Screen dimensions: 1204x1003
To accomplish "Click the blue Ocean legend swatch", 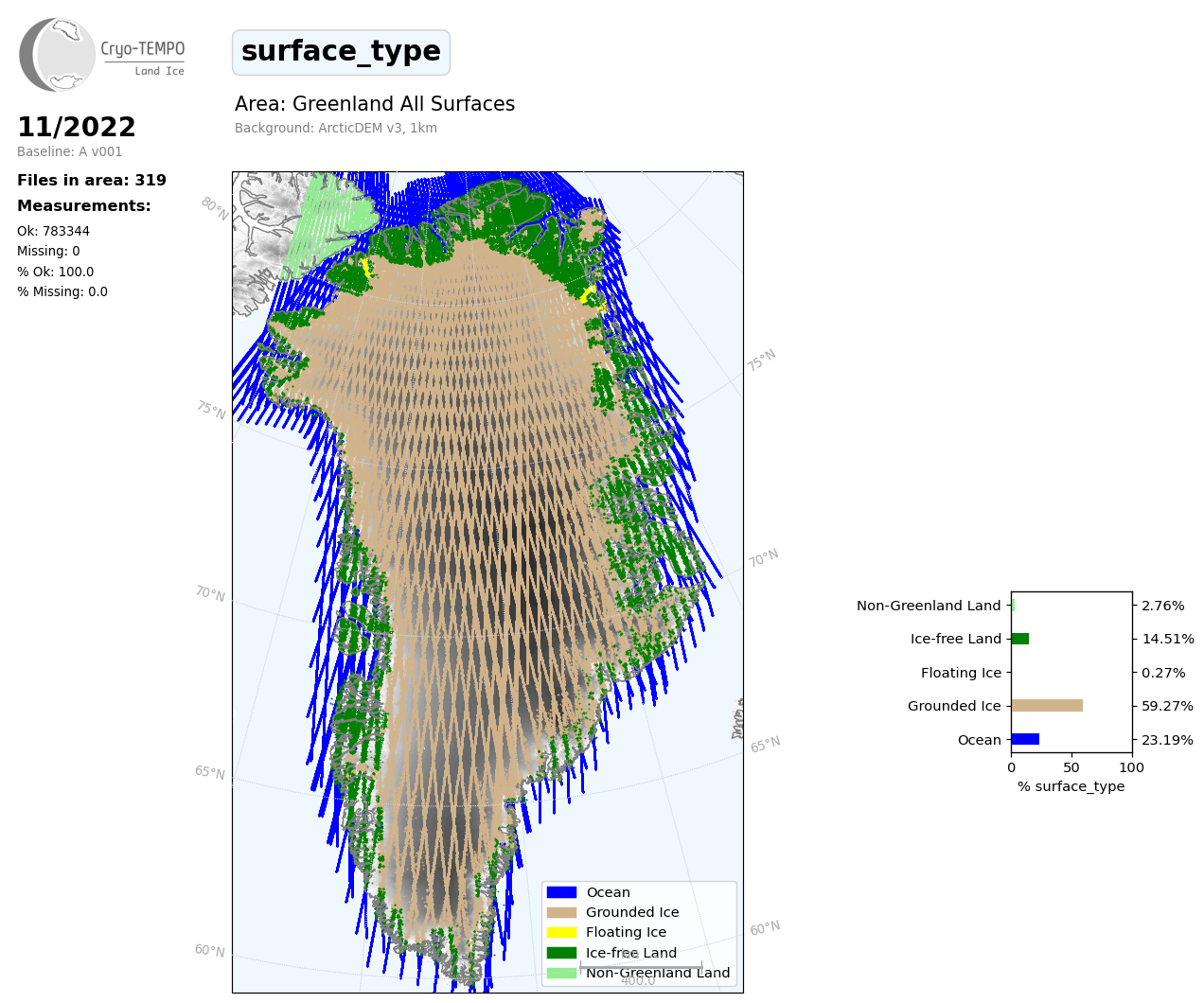I will (x=561, y=892).
